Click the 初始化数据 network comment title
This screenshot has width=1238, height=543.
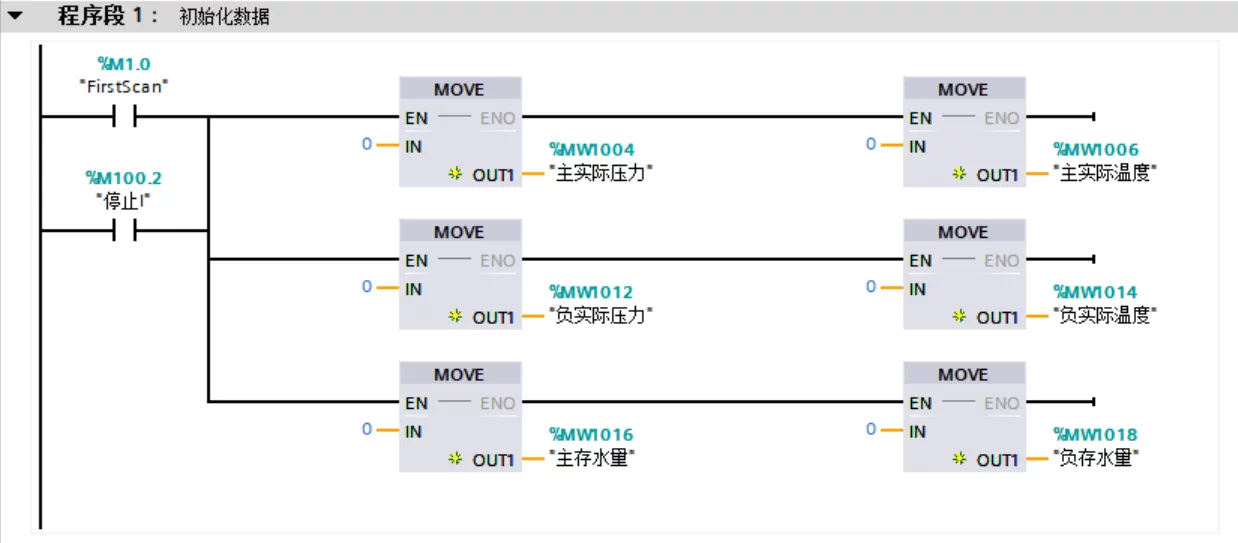[x=224, y=17]
